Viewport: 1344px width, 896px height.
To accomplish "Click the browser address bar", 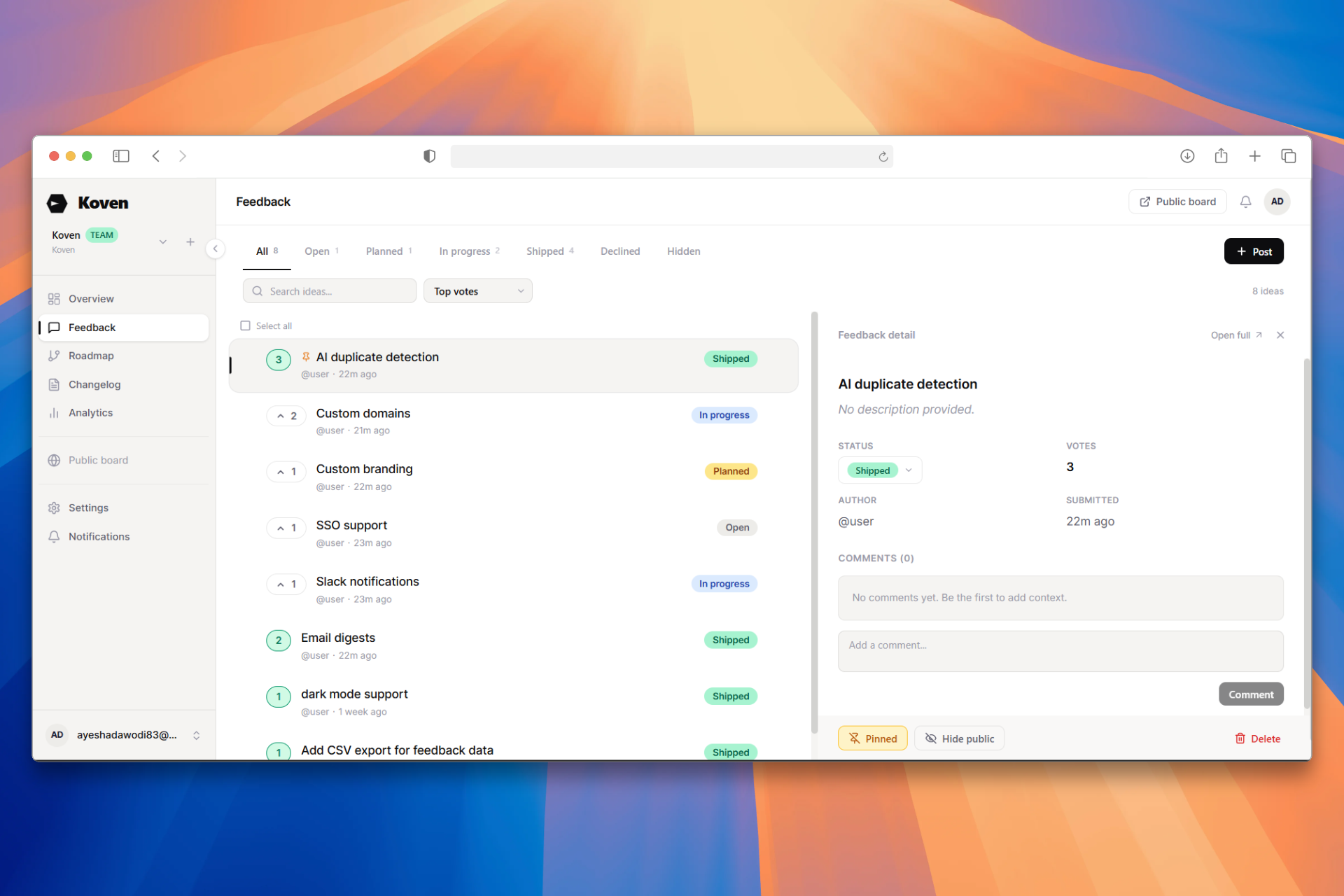I will click(672, 157).
